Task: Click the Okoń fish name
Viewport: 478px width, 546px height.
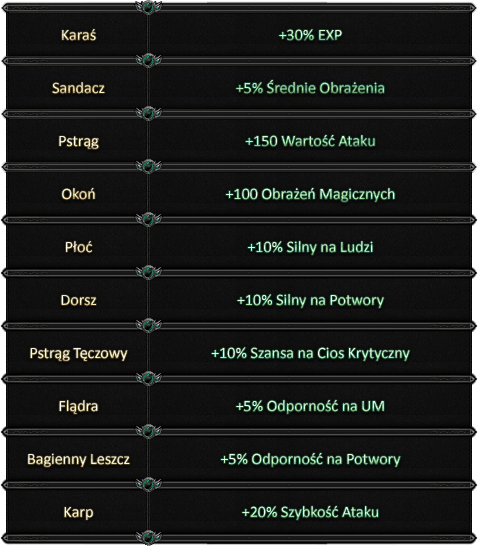Action: tap(78, 194)
